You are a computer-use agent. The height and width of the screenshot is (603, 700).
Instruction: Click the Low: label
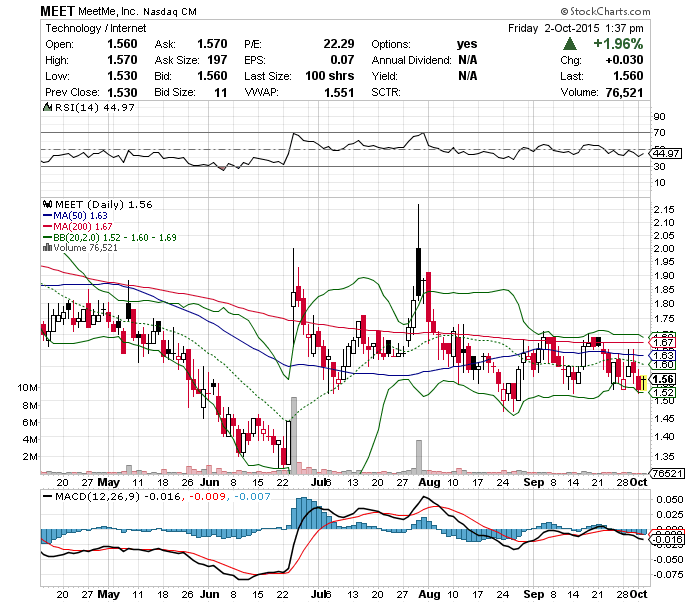tap(57, 76)
